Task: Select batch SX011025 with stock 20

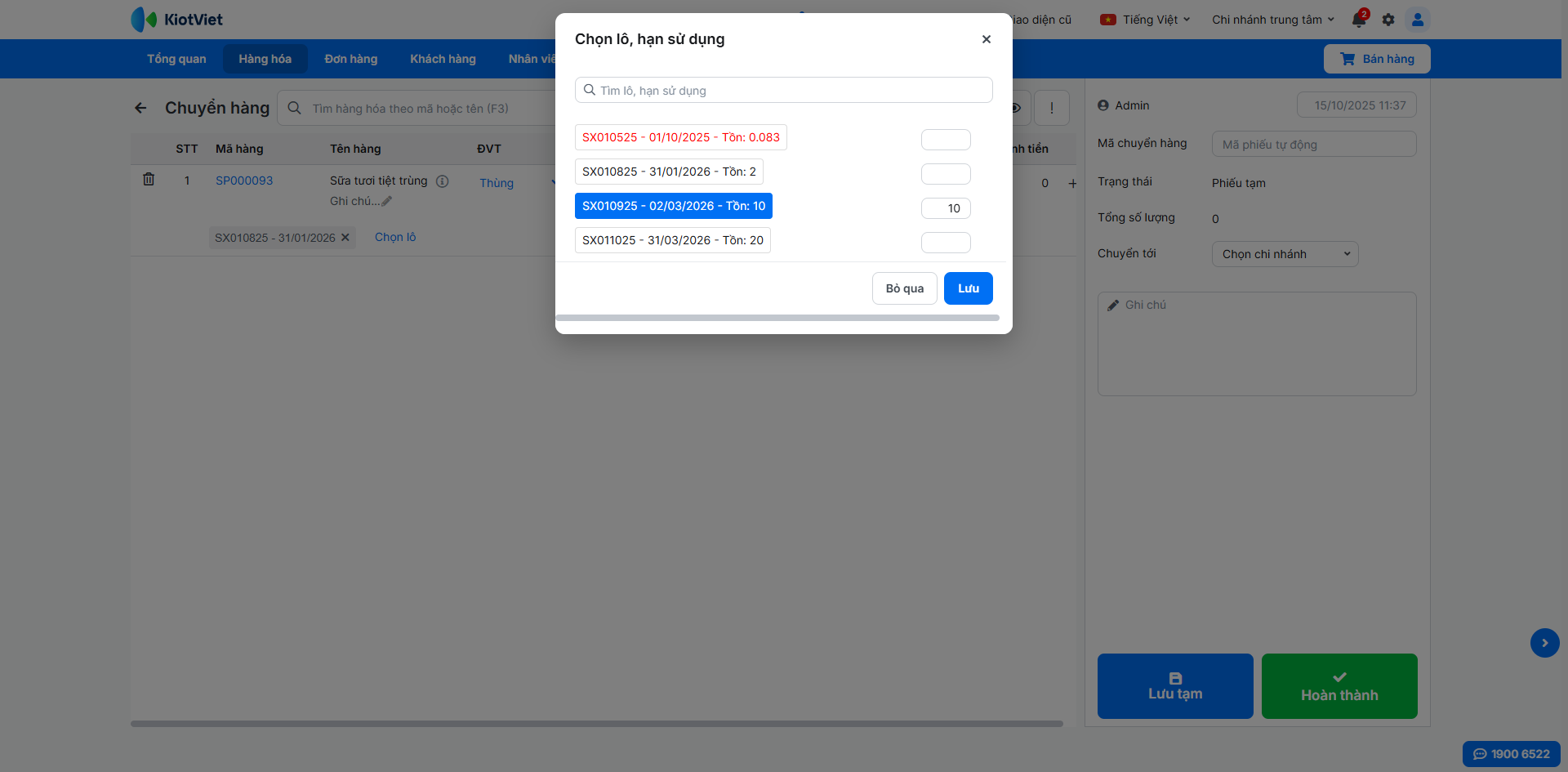Action: point(673,240)
